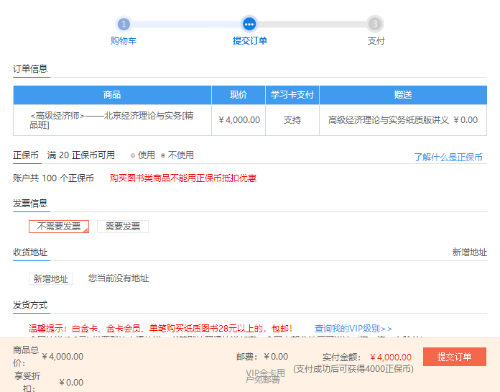
Task: Click the 享受折扣 ¥0.00 amount
Action: click(x=71, y=383)
